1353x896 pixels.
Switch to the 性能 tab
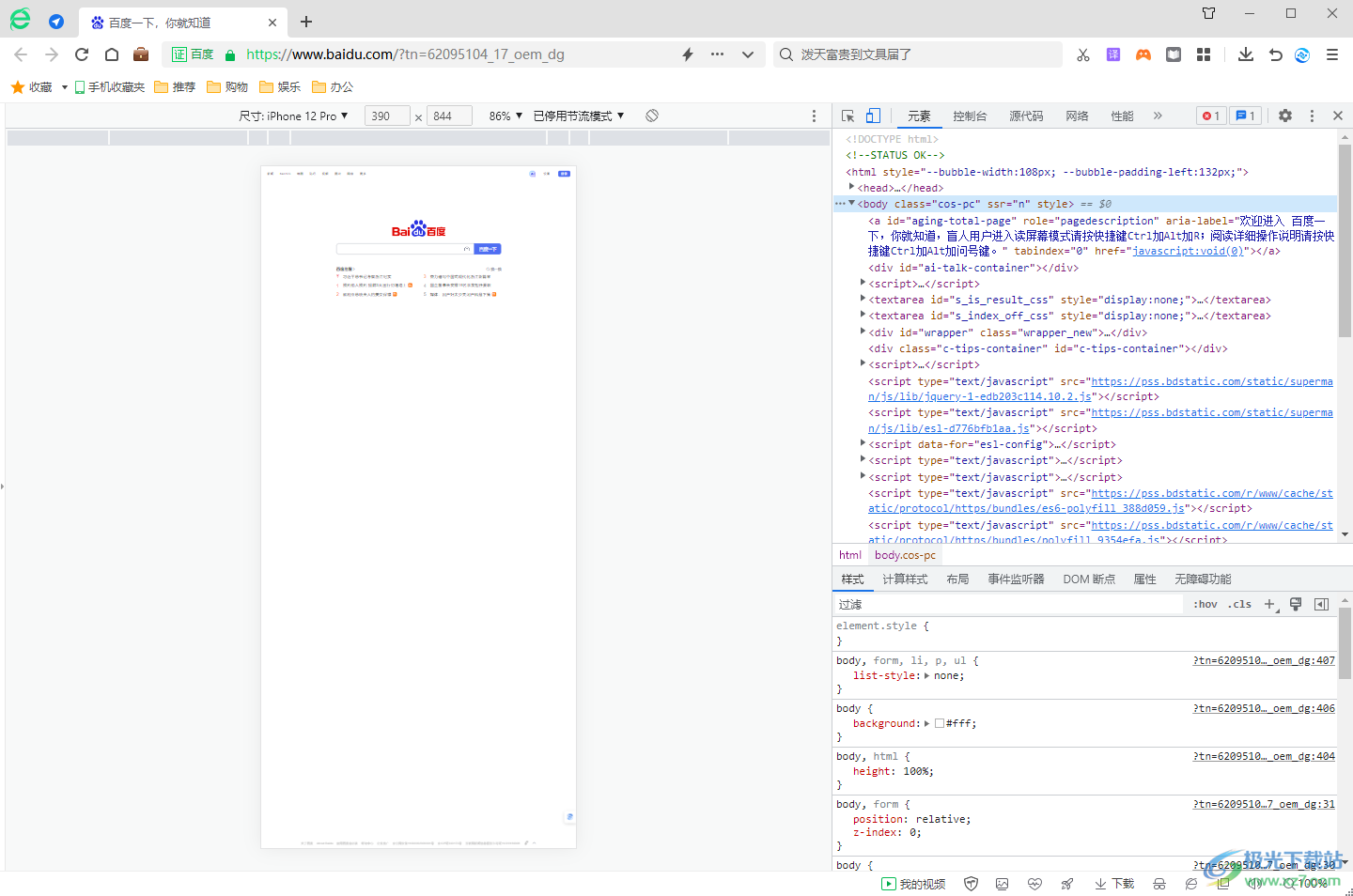click(1122, 116)
